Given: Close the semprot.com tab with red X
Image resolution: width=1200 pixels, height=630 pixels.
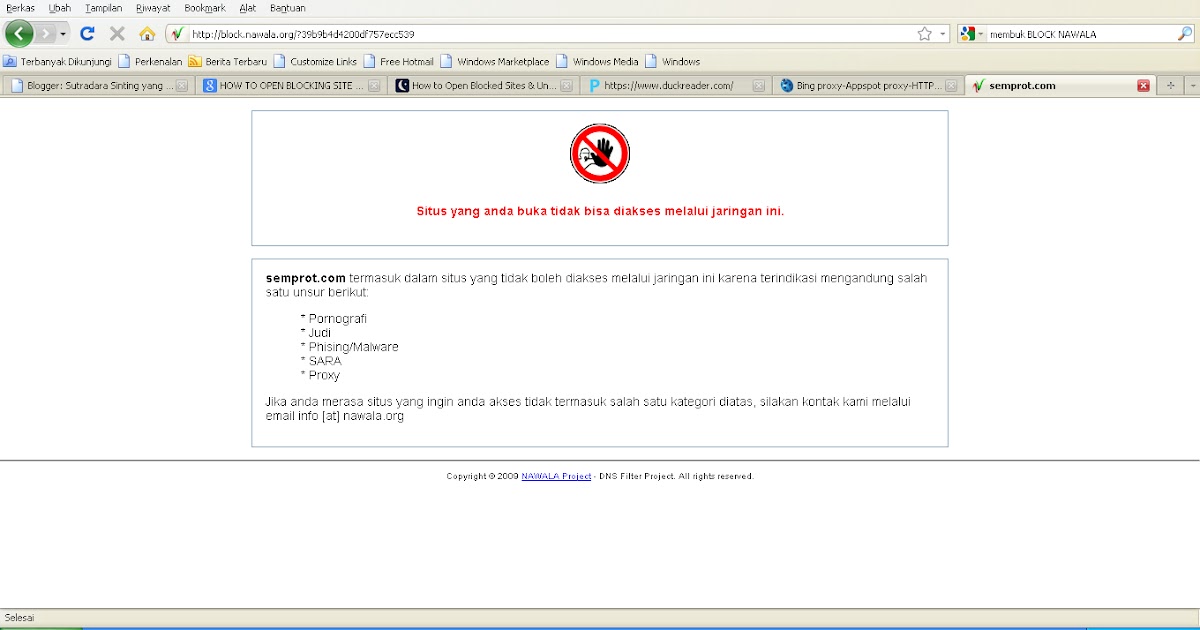Looking at the screenshot, I should point(1143,86).
